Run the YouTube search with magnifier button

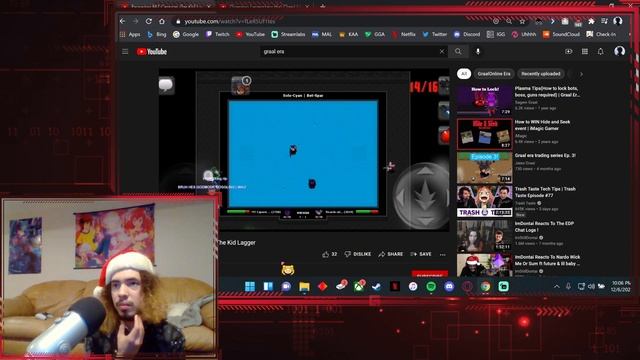click(x=458, y=51)
